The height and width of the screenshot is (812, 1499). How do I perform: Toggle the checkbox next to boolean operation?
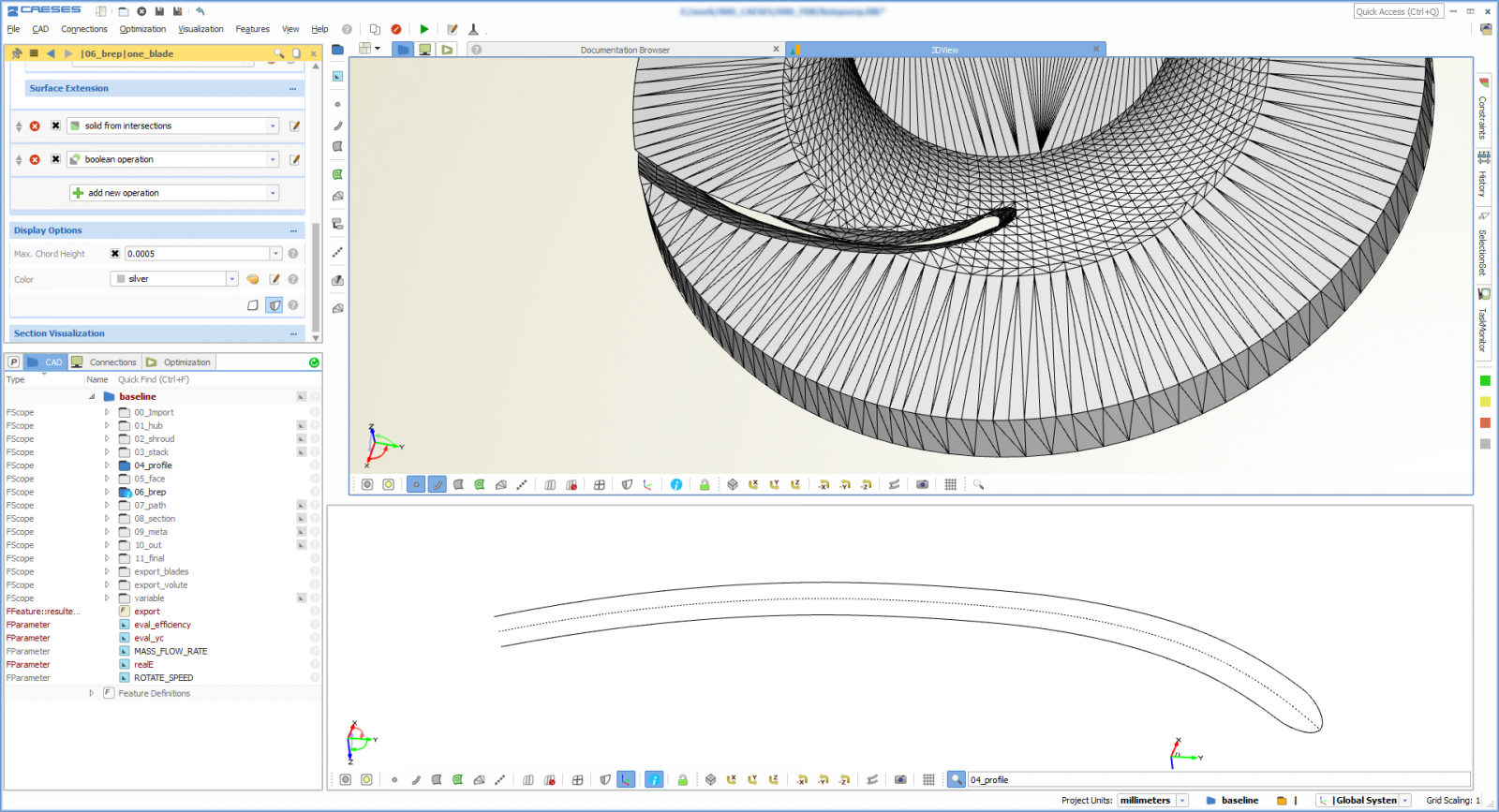[55, 159]
